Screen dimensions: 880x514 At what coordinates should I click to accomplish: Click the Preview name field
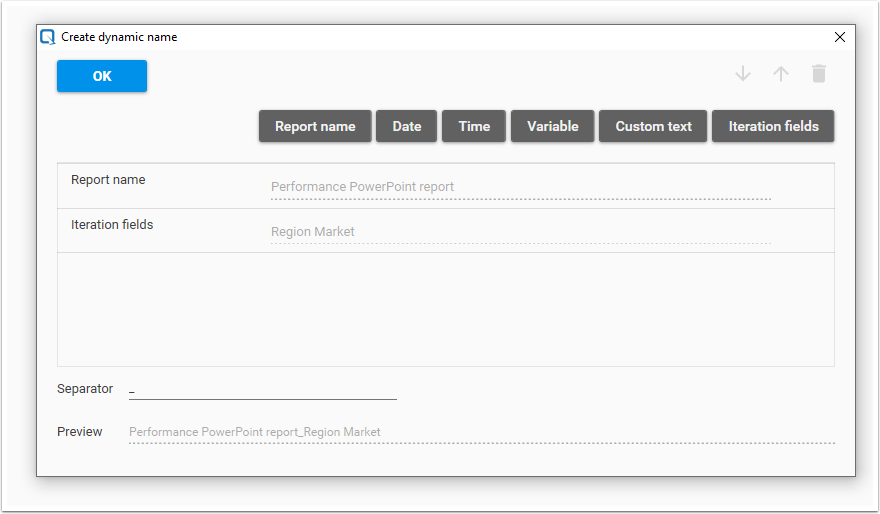481,433
